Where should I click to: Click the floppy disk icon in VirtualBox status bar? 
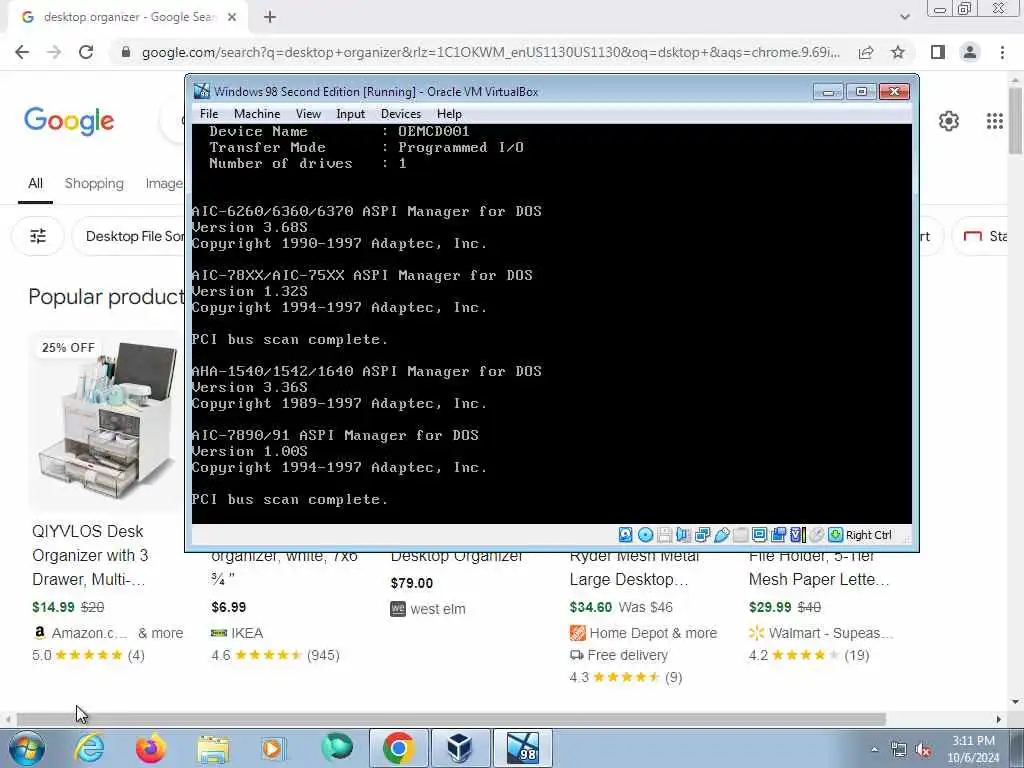click(x=664, y=535)
